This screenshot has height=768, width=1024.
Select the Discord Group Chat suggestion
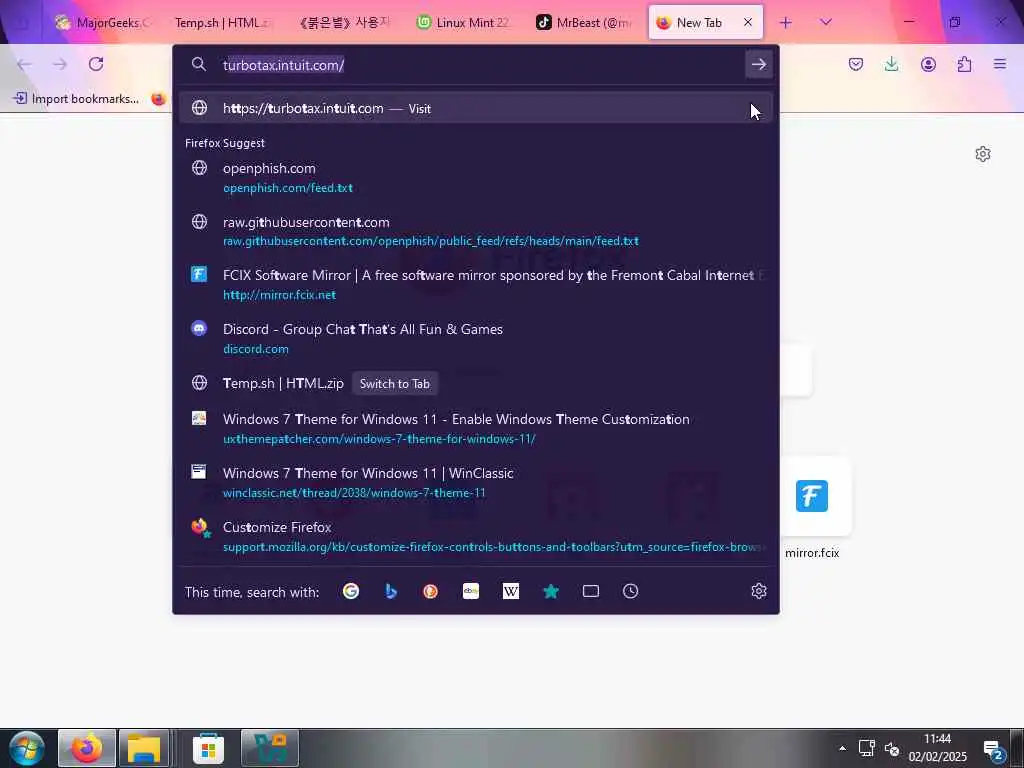pyautogui.click(x=475, y=338)
